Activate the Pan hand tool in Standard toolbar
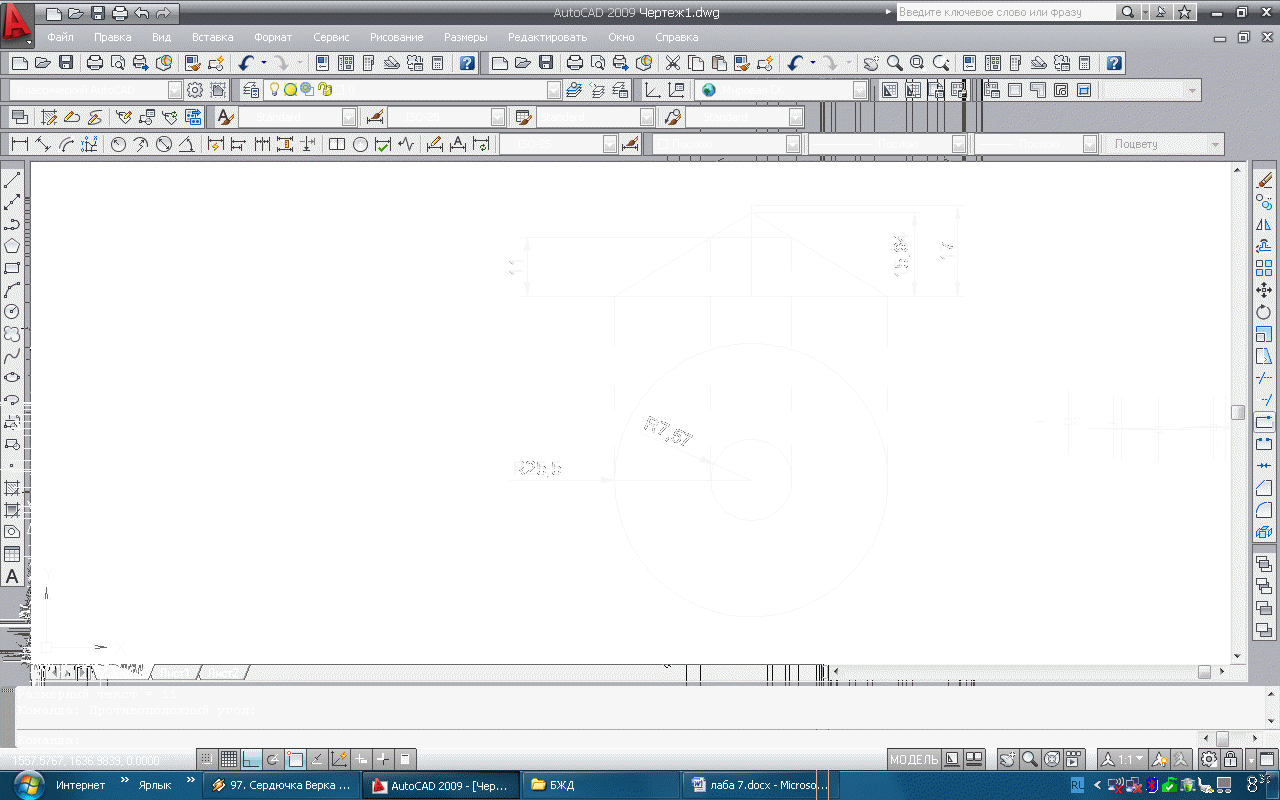The image size is (1280, 800). point(871,63)
